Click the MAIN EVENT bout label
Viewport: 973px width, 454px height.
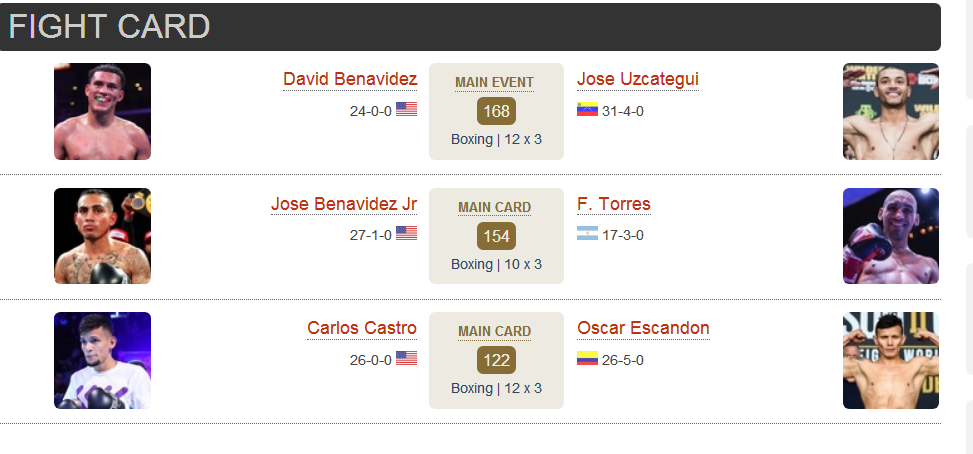[x=495, y=82]
